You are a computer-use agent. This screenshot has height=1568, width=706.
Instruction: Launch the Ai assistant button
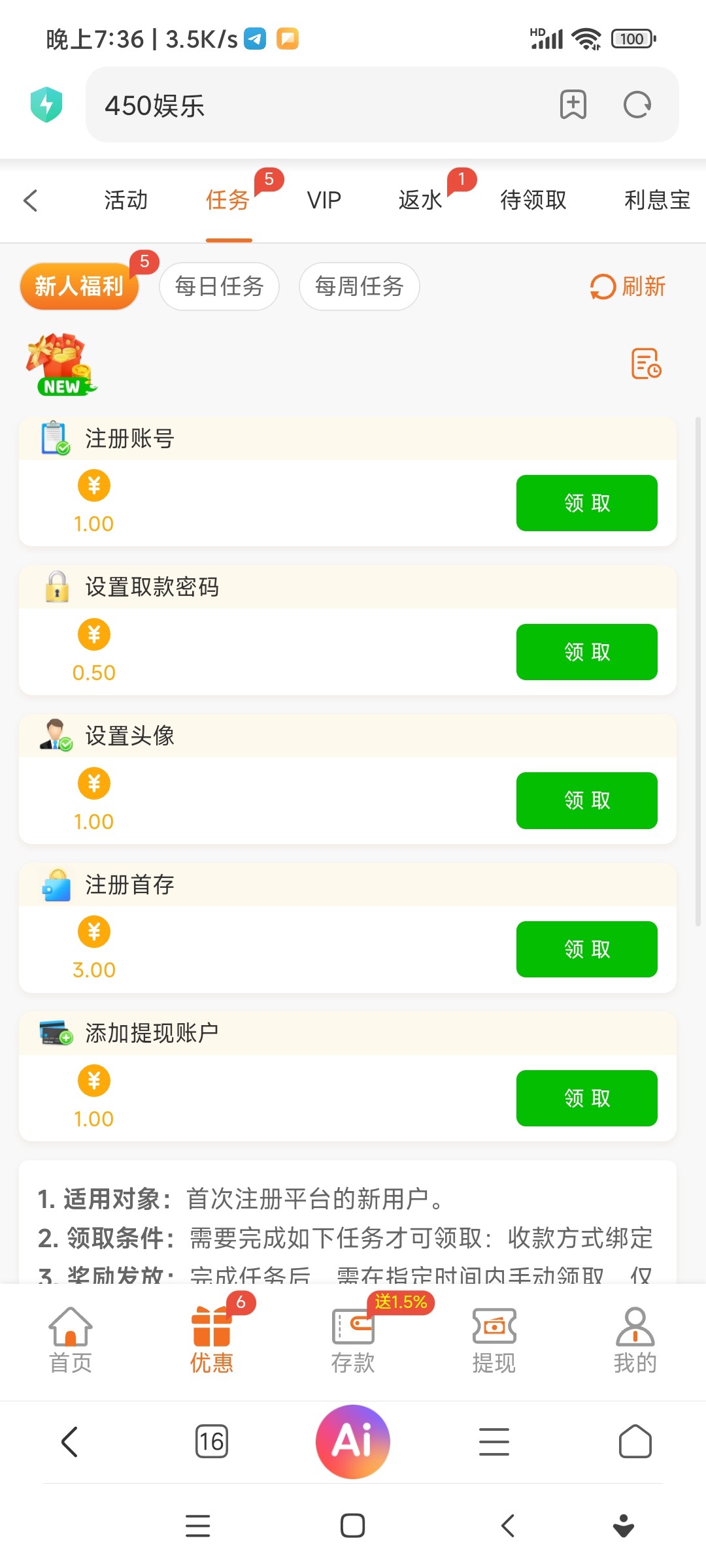353,1441
